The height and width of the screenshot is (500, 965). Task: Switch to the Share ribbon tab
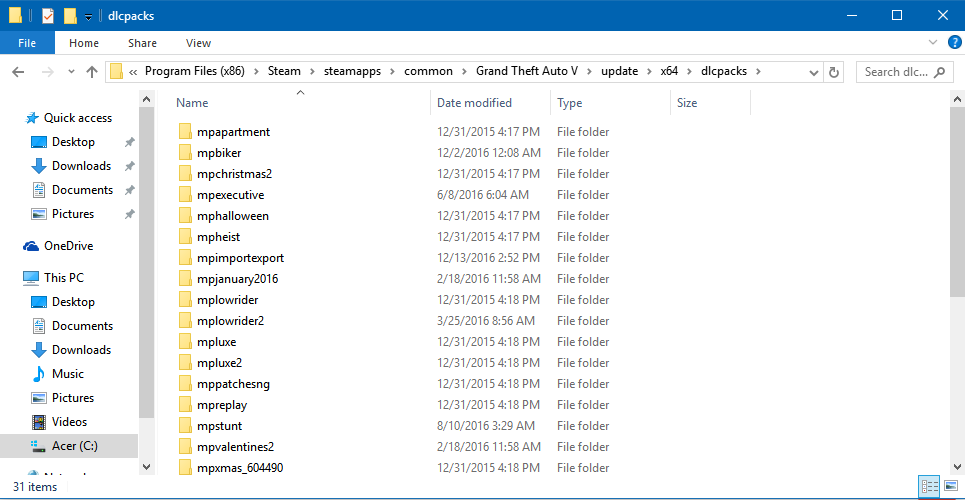click(142, 43)
